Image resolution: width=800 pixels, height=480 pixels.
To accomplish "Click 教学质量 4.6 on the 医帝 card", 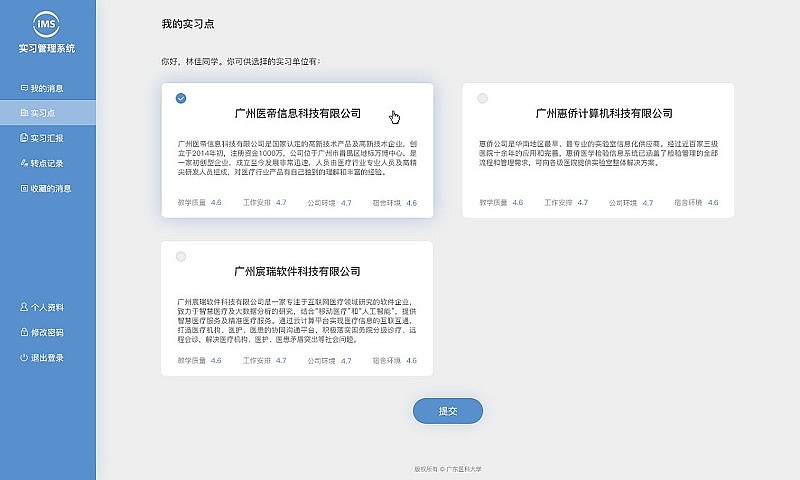I will coord(199,203).
